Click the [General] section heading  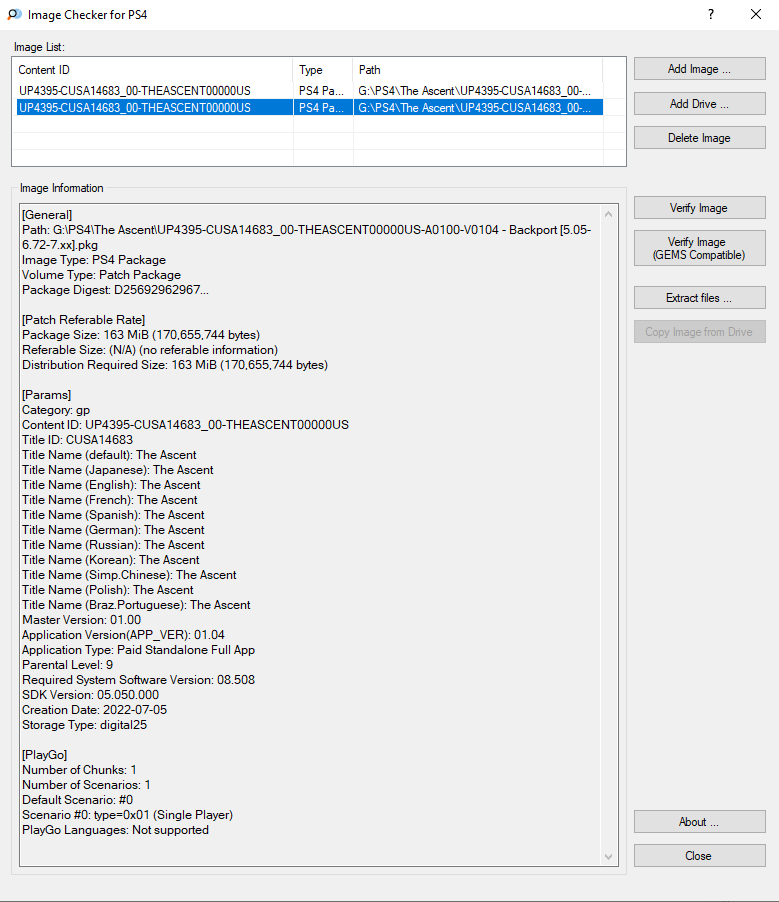(x=47, y=215)
